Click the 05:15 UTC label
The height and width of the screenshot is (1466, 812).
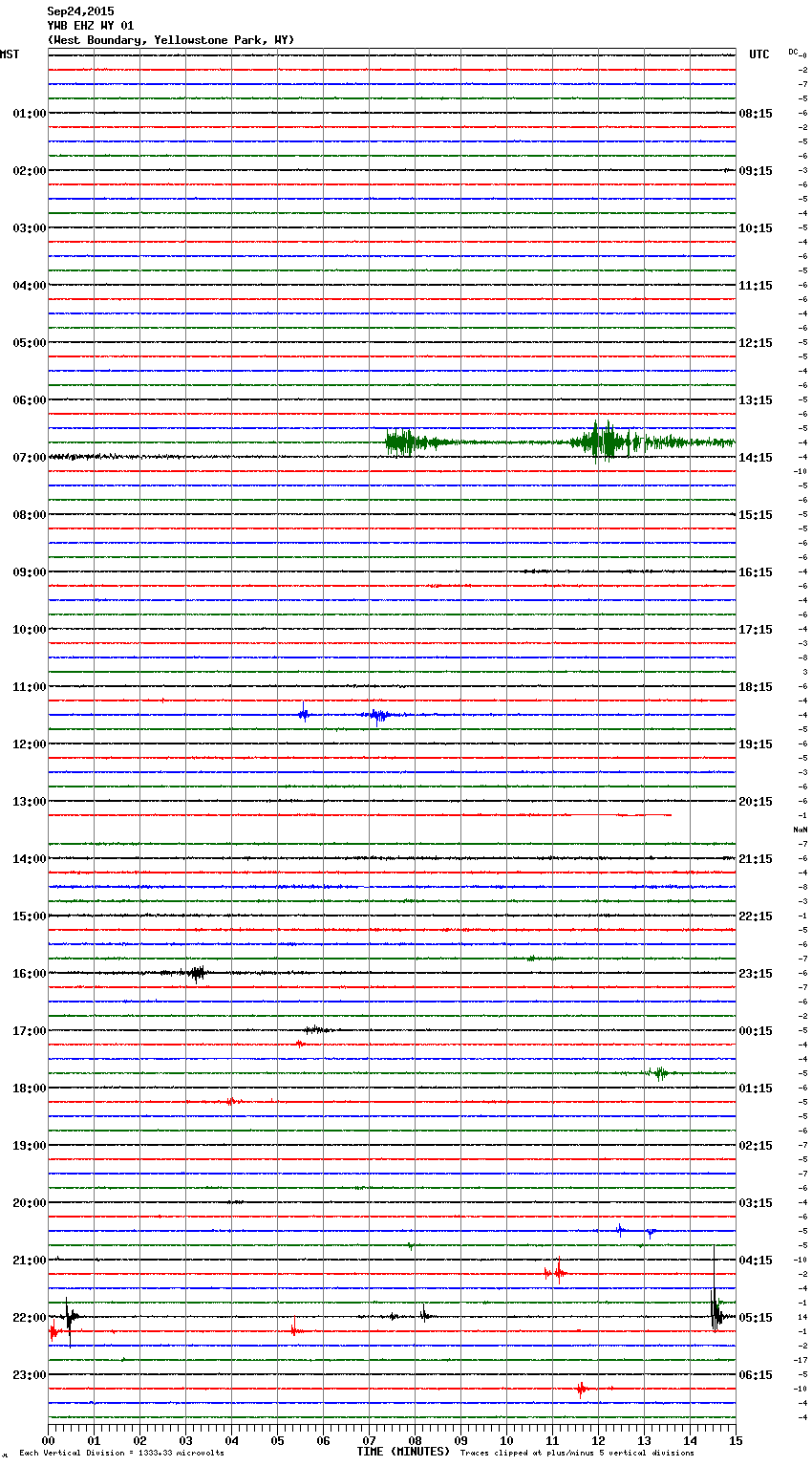(x=756, y=1318)
